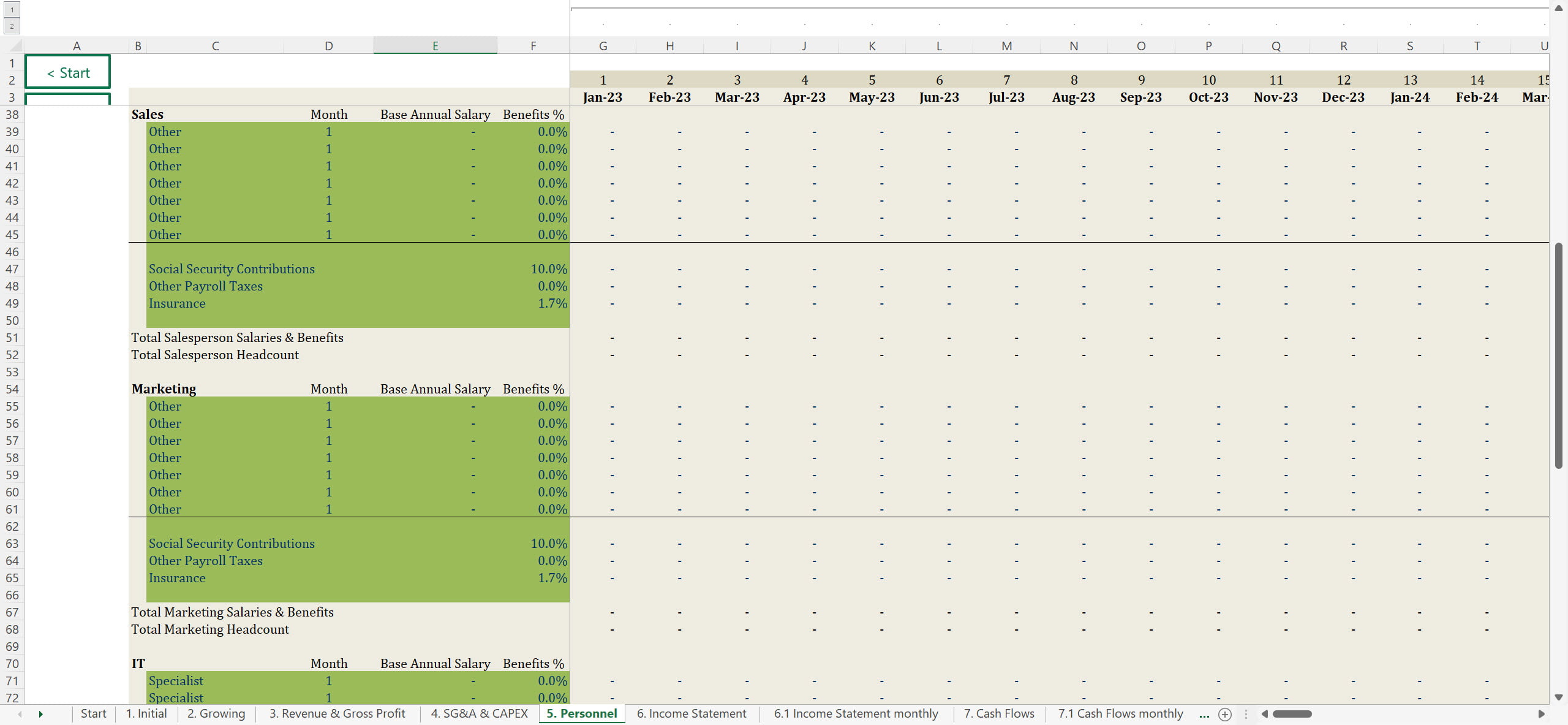Image resolution: width=1568 pixels, height=725 pixels.
Task: Click the add new sheet plus icon
Action: point(1225,714)
